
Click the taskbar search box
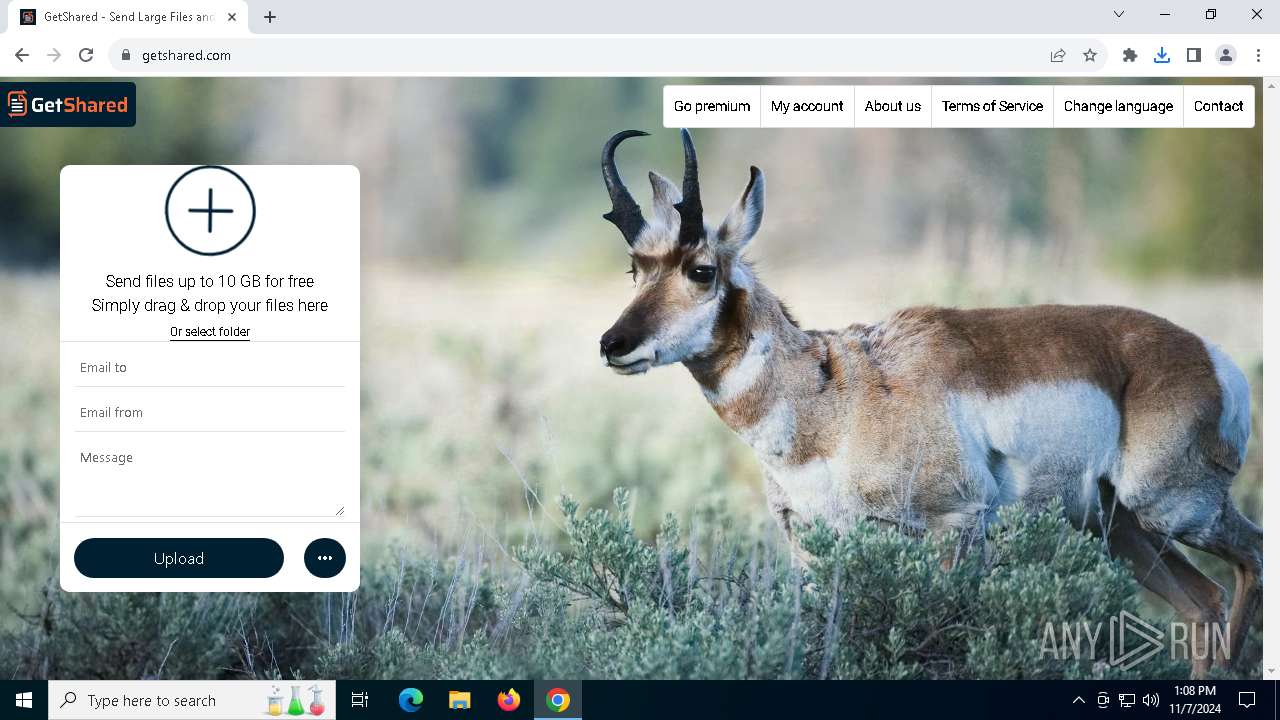(192, 700)
